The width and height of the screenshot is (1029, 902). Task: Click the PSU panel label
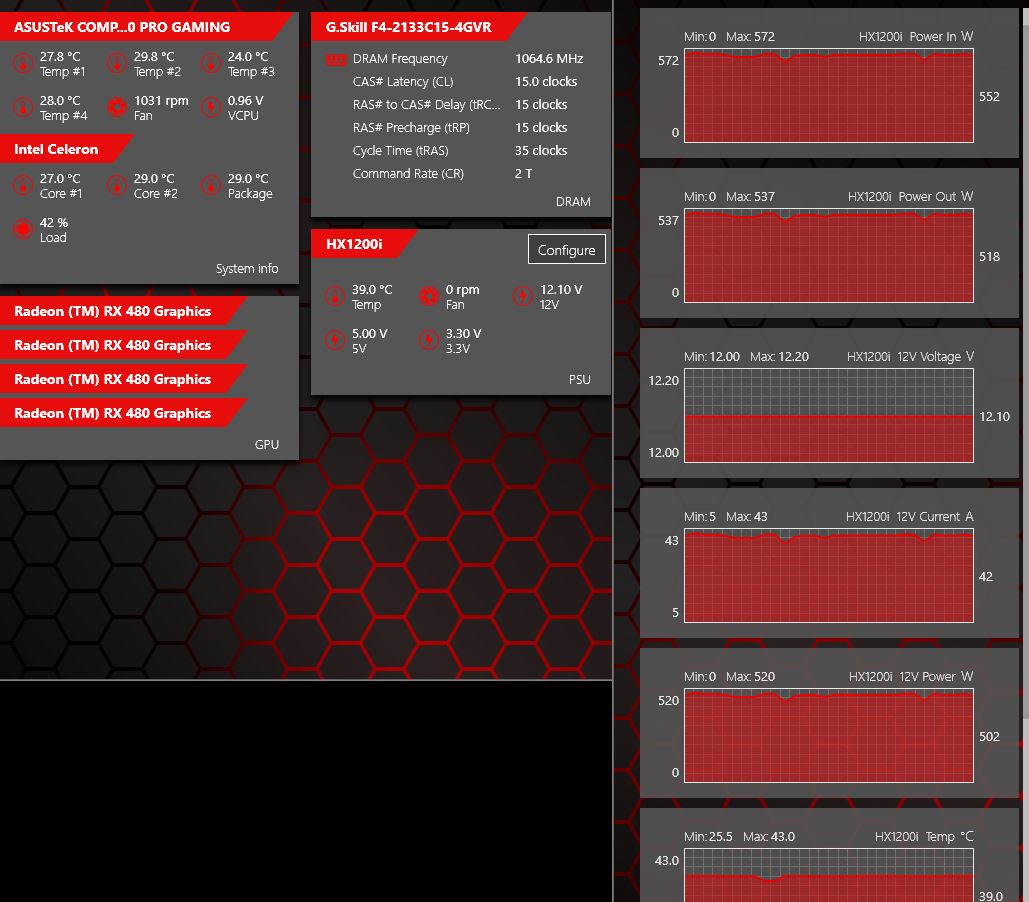(x=579, y=379)
